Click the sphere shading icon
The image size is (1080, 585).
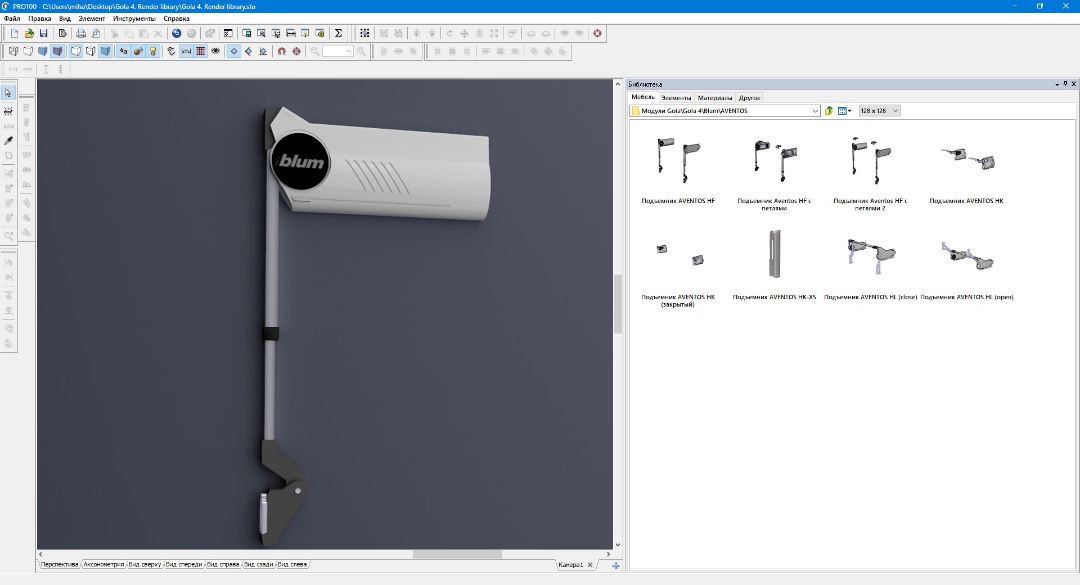[138, 51]
